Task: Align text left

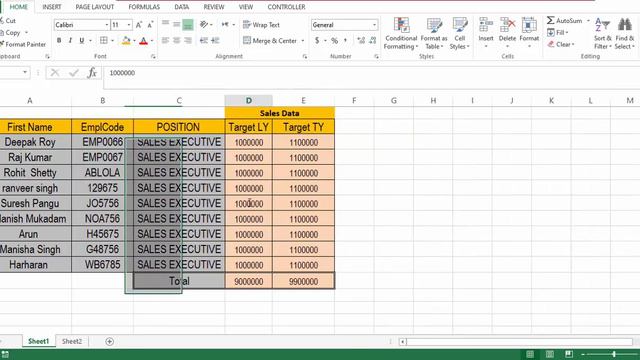Action: coord(165,40)
